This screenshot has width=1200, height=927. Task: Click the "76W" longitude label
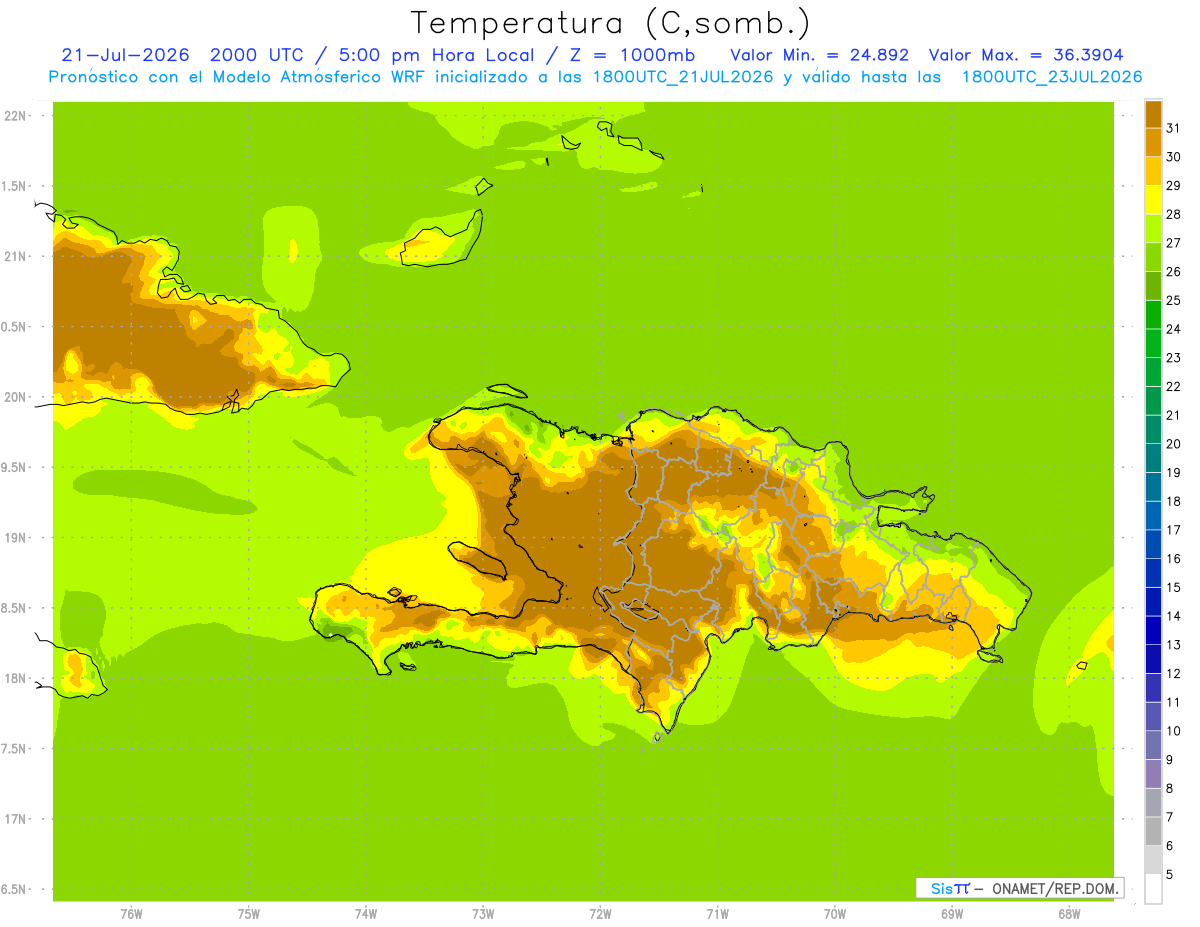(131, 914)
